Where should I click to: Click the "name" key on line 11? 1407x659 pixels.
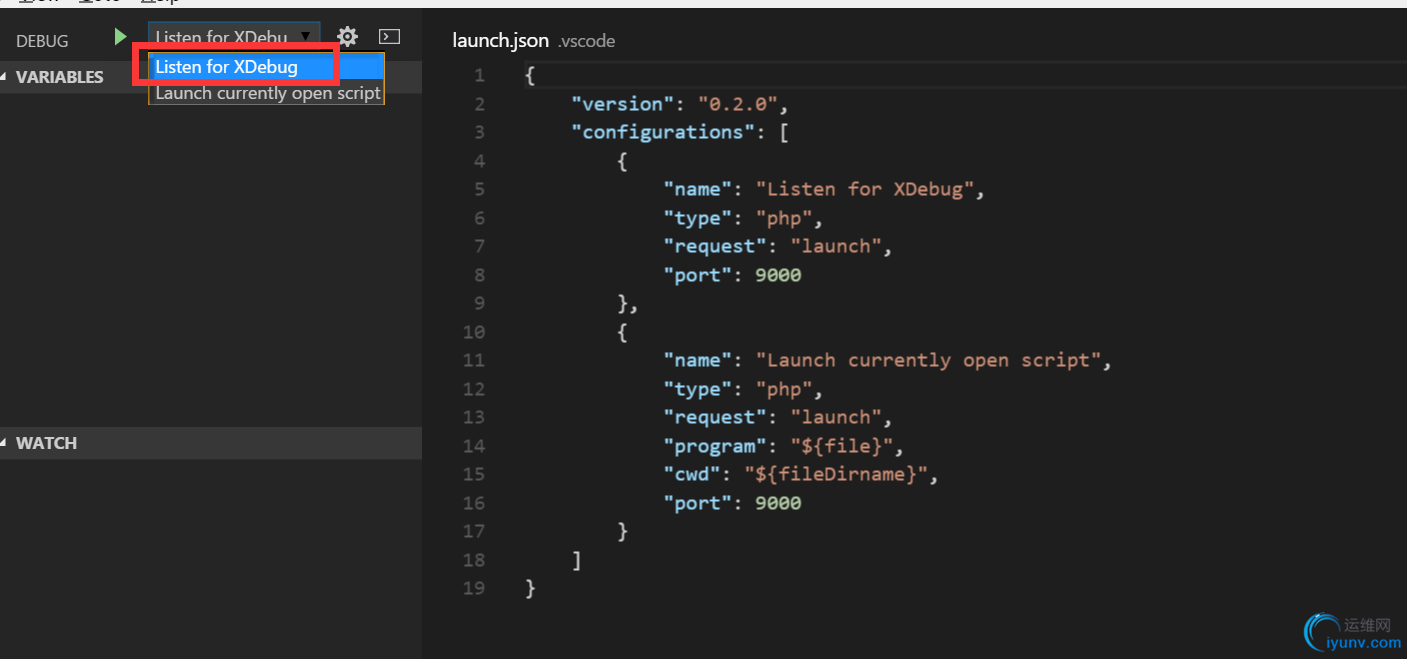(698, 360)
